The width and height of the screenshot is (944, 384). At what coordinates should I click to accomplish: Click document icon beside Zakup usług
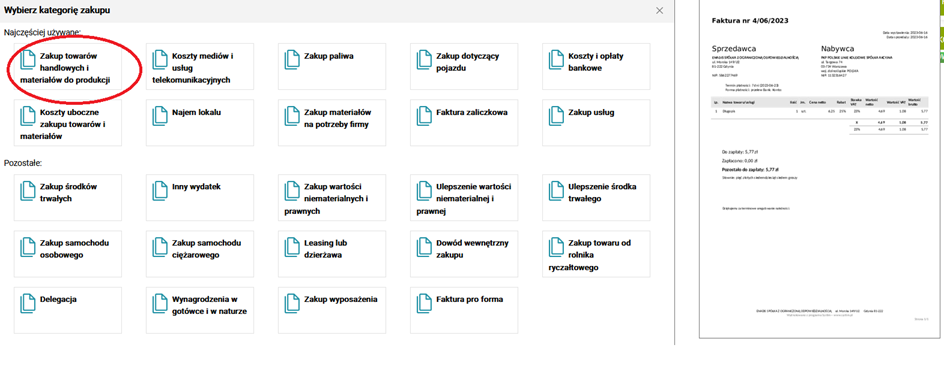[557, 116]
